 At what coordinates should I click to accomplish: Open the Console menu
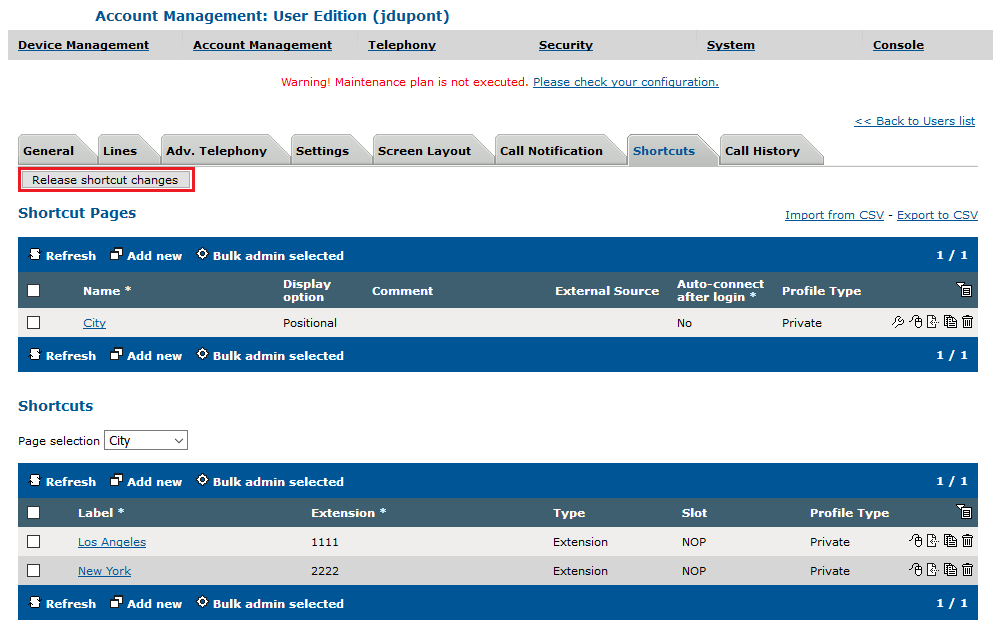tap(898, 45)
